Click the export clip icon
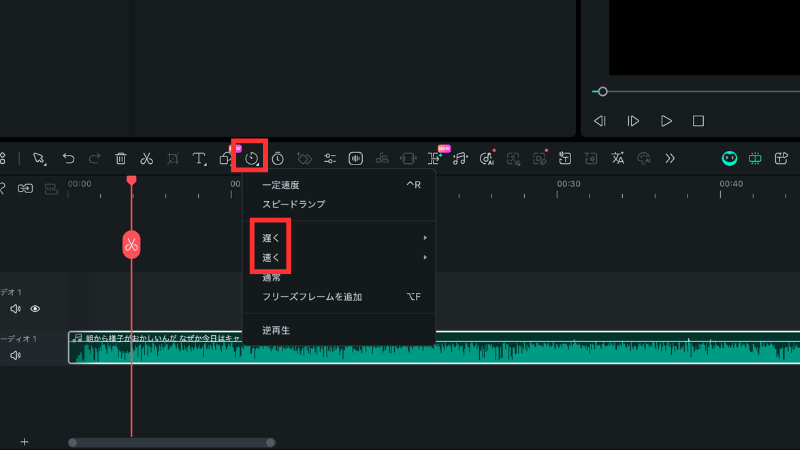 781,159
